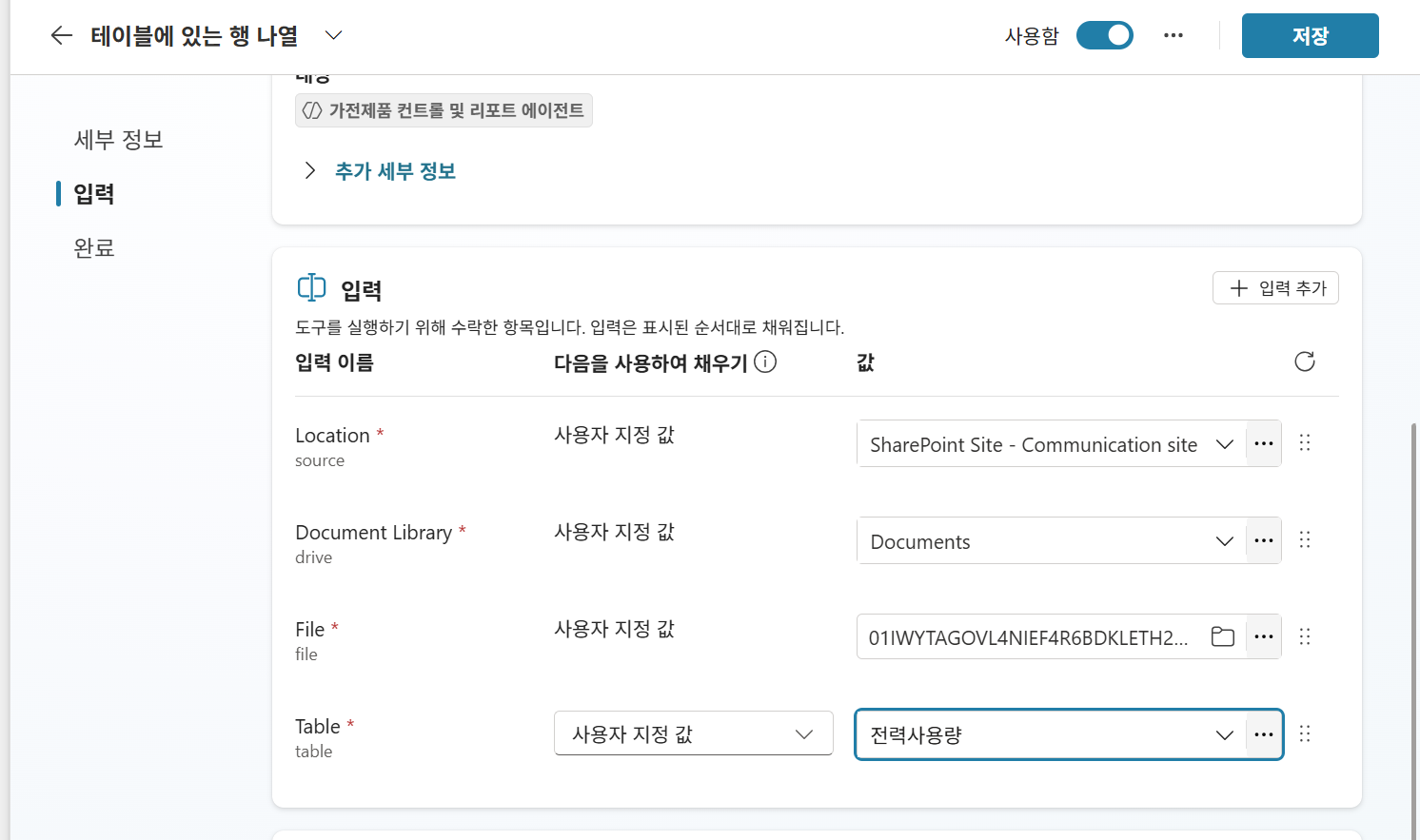Open the more options ellipsis beside 사용함 toggle
The height and width of the screenshot is (840, 1420).
pyautogui.click(x=1173, y=36)
